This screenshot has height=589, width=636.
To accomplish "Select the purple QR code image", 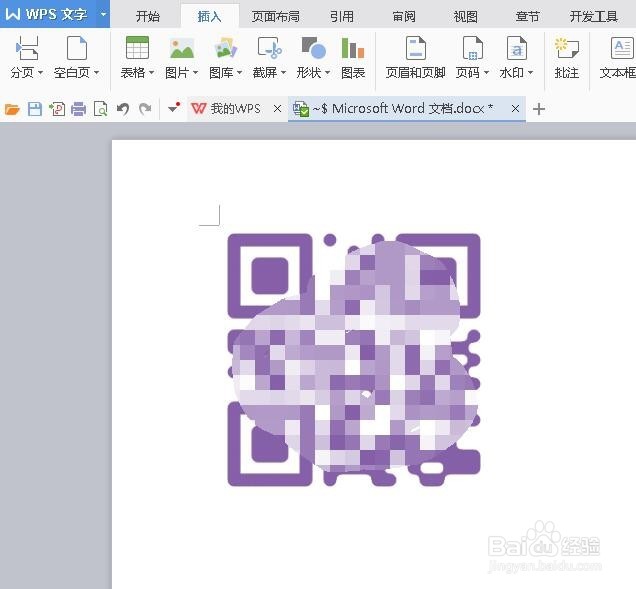I will coord(354,359).
